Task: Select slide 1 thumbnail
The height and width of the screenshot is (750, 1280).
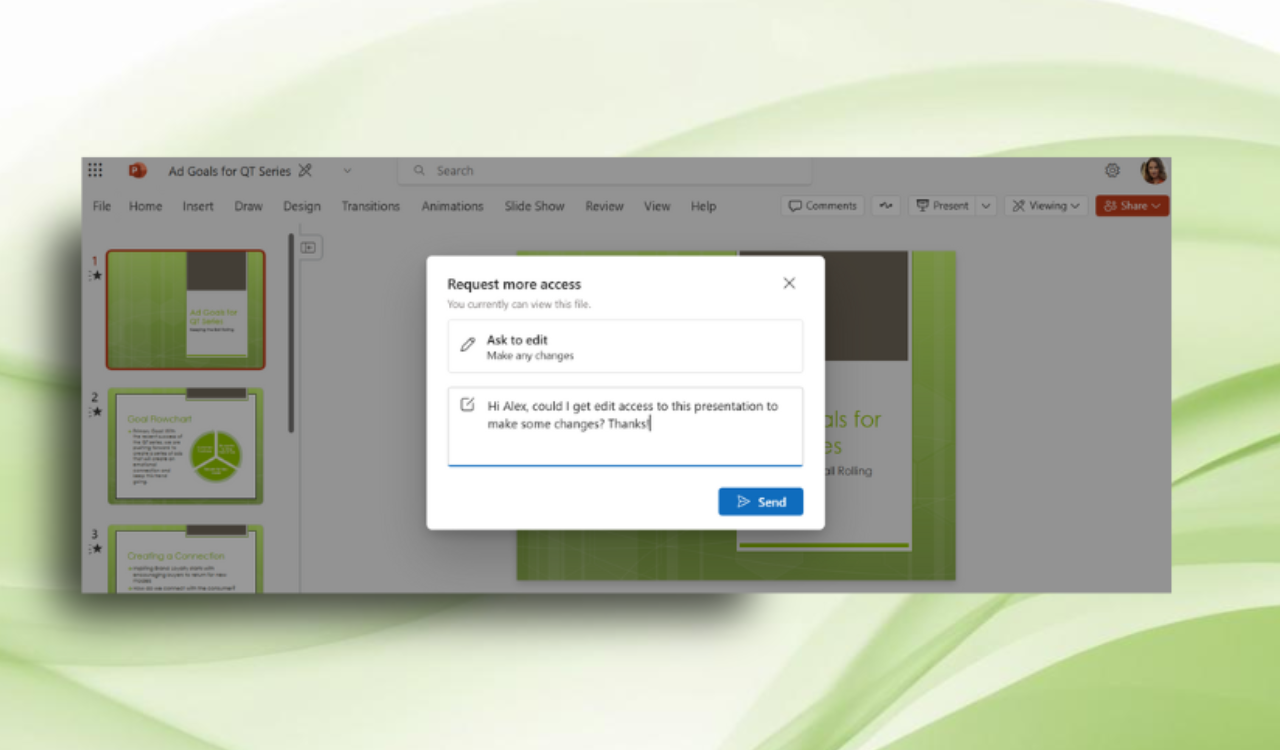Action: click(186, 310)
